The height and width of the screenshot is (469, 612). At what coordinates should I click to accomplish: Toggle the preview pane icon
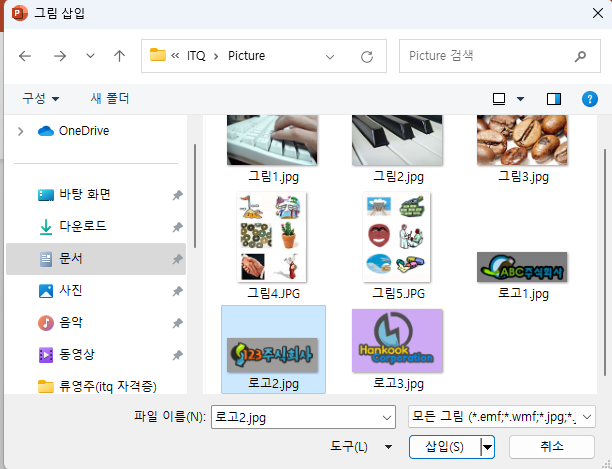tap(553, 99)
